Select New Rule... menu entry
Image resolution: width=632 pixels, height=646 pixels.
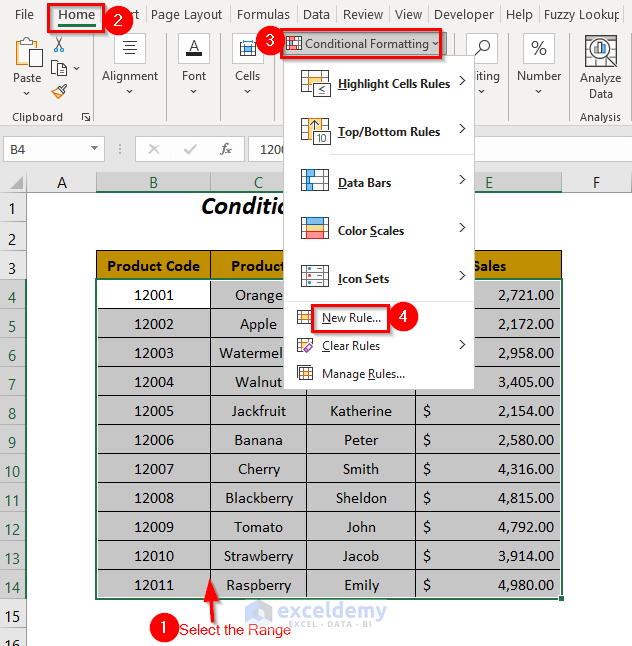pos(351,318)
